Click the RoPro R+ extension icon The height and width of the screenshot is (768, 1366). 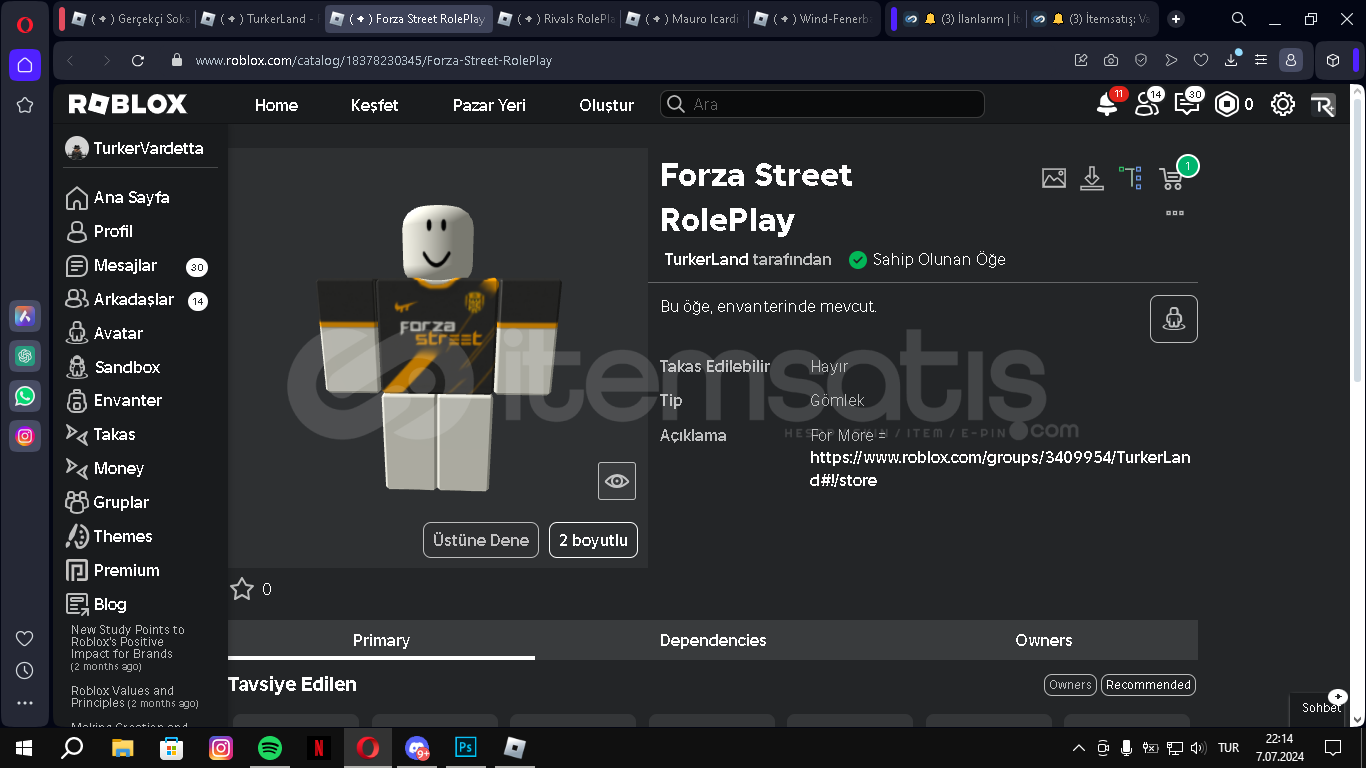pos(1323,105)
